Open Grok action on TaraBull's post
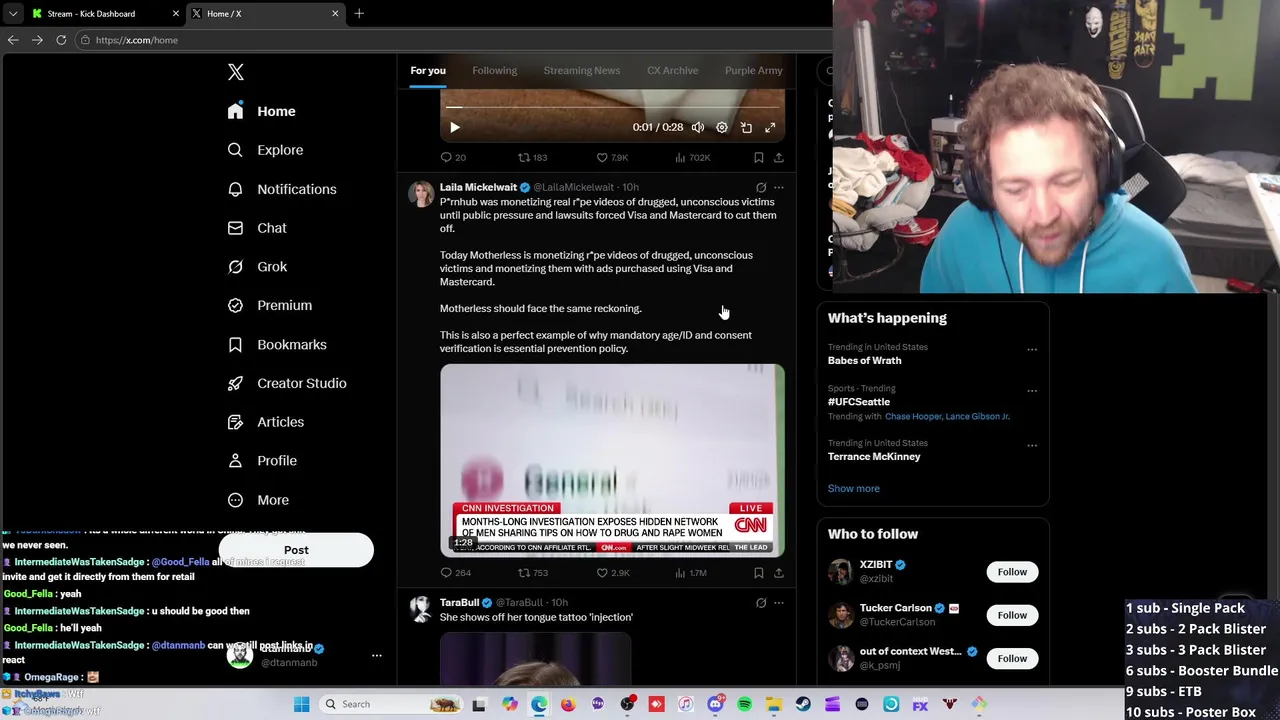Viewport: 1280px width, 720px height. (761, 603)
